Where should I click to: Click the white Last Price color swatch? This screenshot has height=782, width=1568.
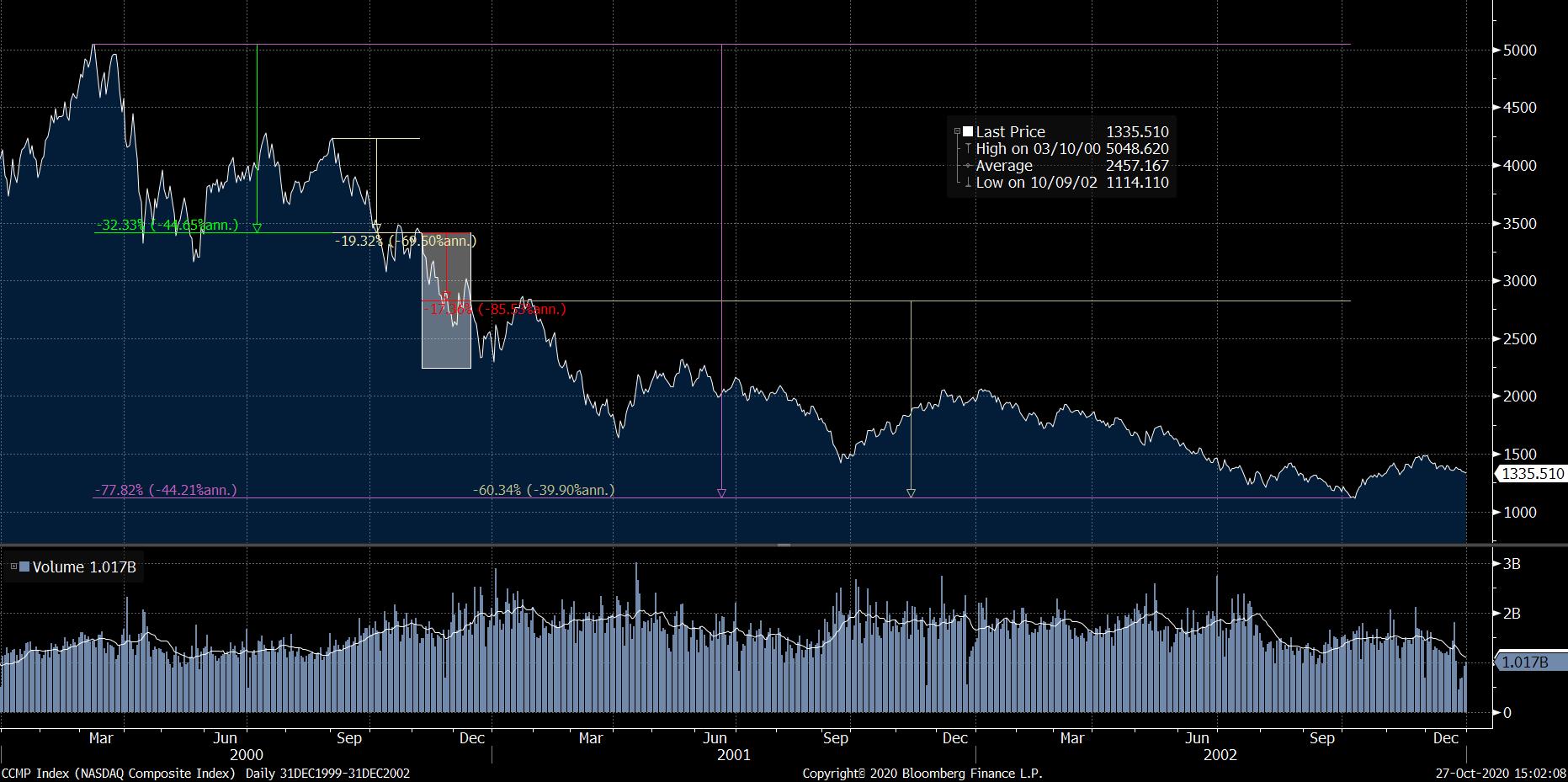[968, 132]
